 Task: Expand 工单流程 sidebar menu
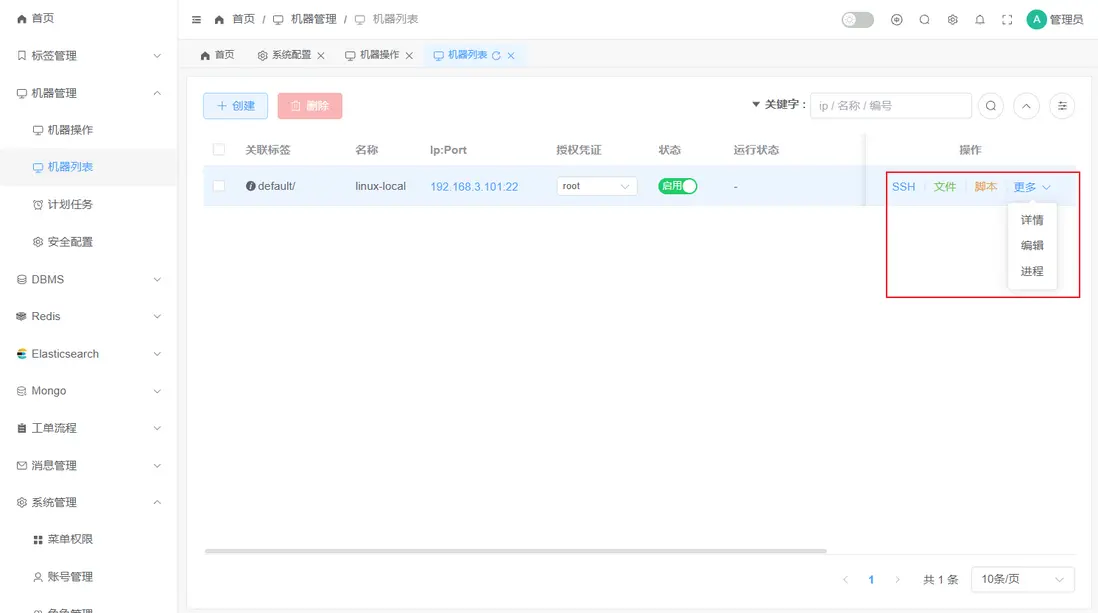click(x=88, y=428)
